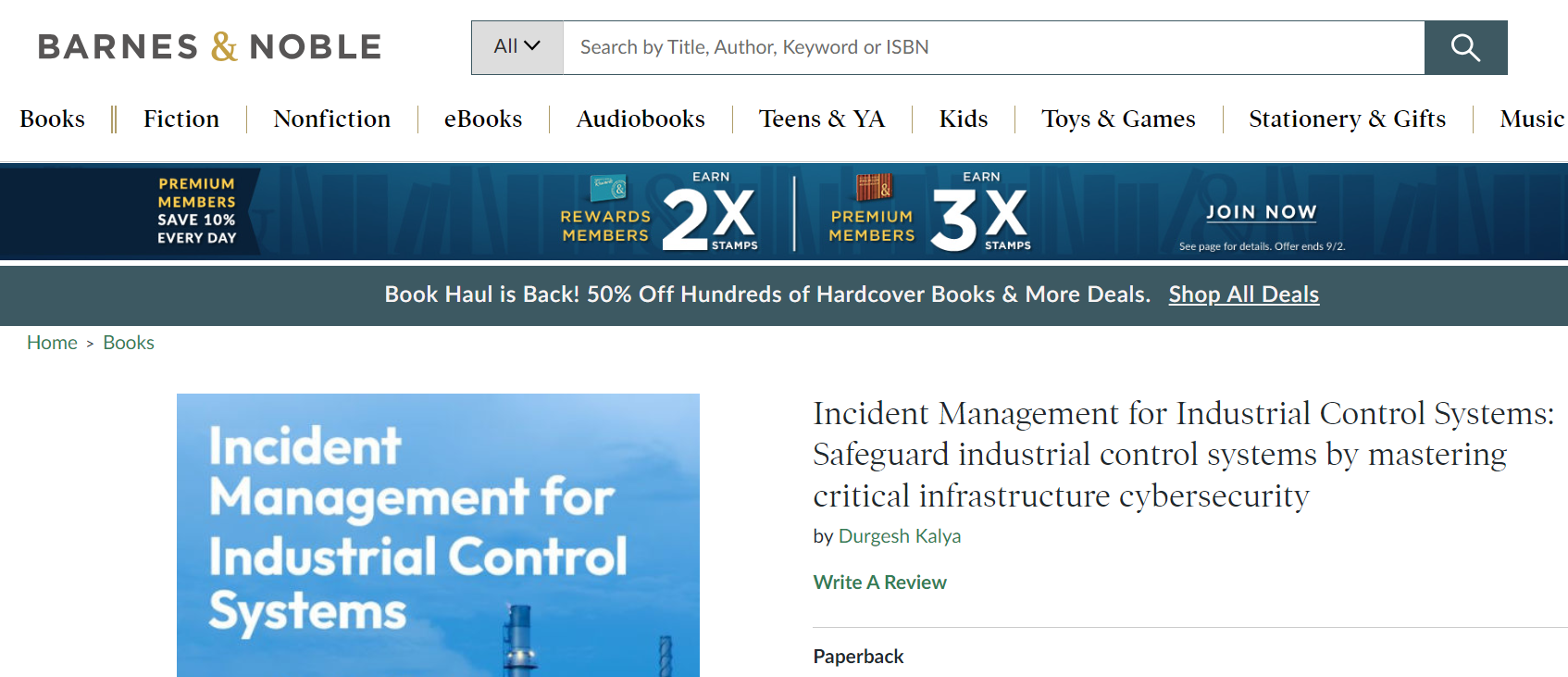1568x677 pixels.
Task: Expand the All search category dropdown
Action: click(516, 47)
